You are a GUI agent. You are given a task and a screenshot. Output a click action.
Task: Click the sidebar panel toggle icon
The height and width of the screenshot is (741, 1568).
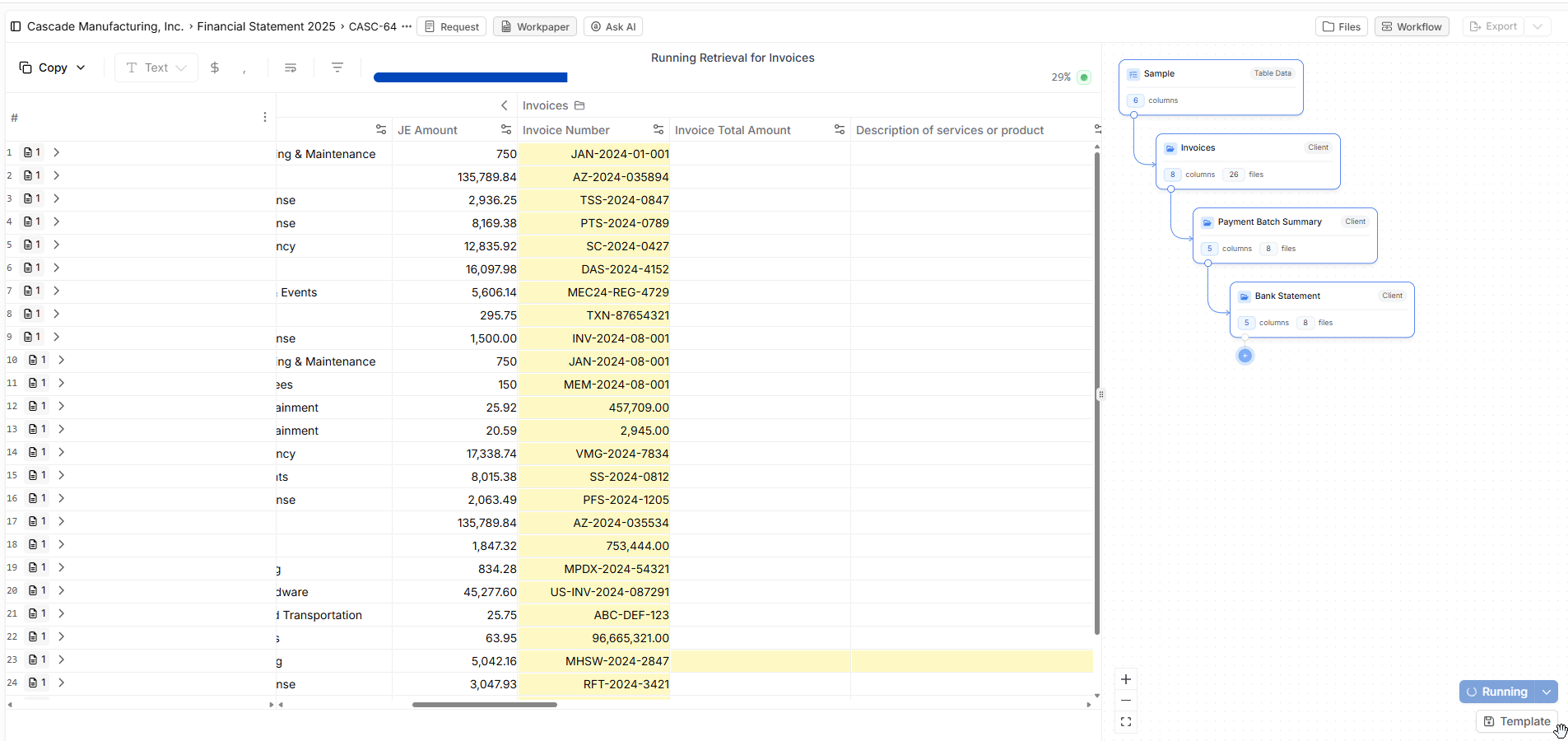(15, 26)
